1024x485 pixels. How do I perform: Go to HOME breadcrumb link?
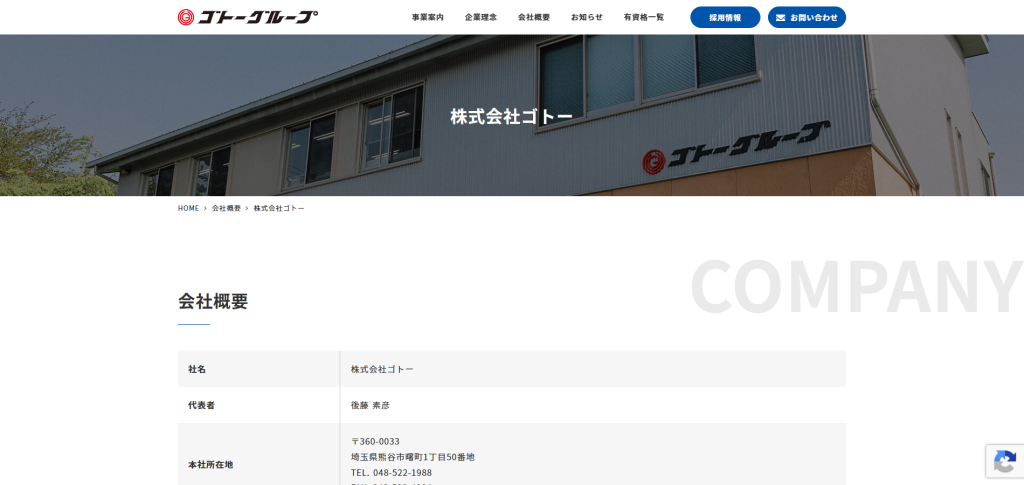[x=188, y=208]
